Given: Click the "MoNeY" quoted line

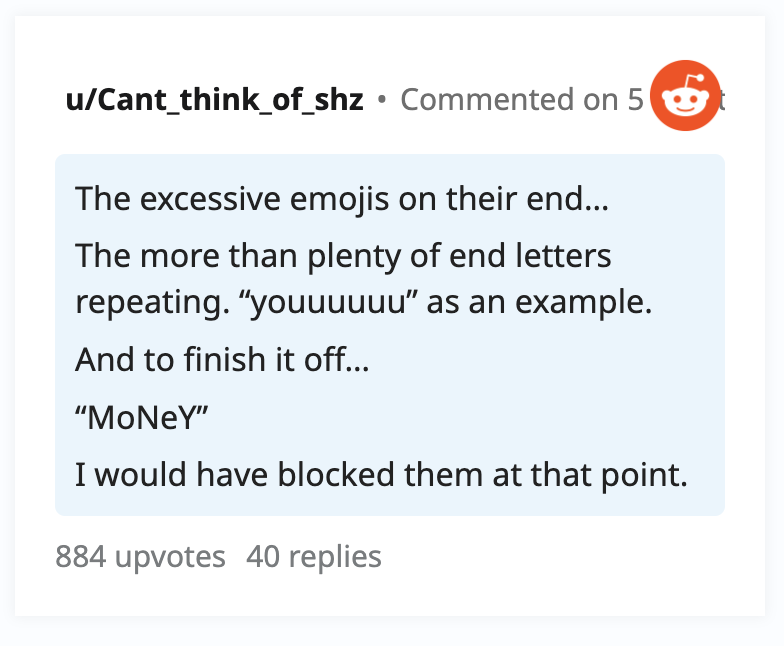Looking at the screenshot, I should tap(142, 417).
